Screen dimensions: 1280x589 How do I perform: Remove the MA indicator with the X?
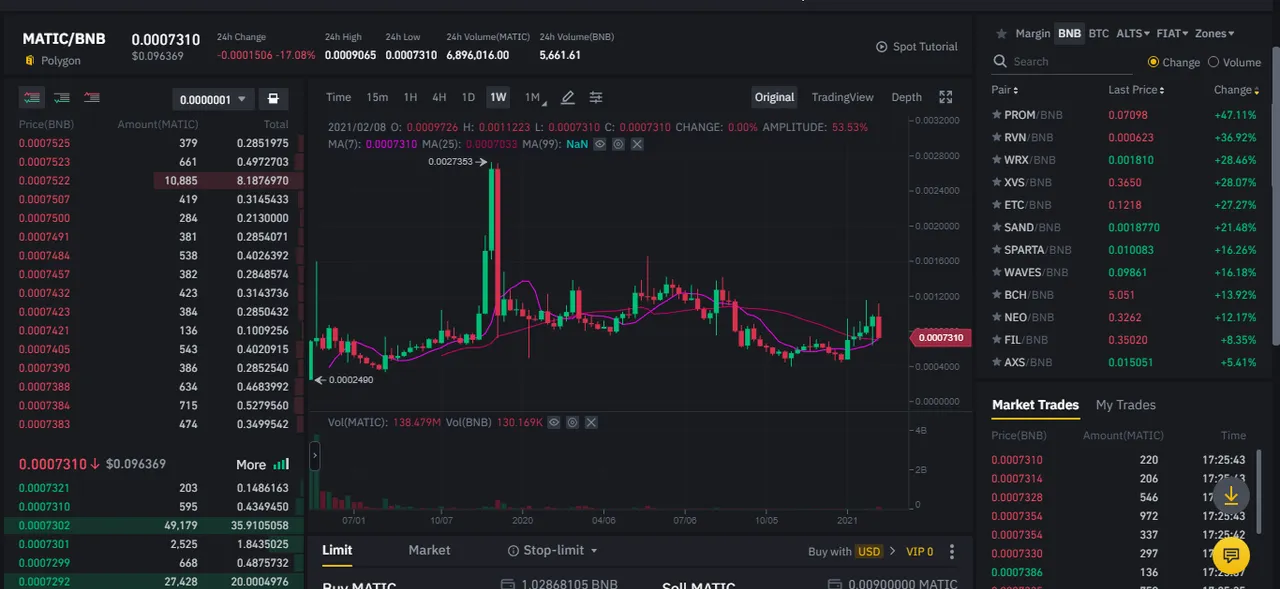637,144
